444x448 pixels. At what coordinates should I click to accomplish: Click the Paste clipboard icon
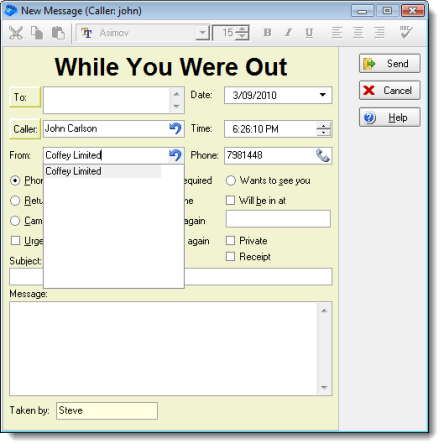point(58,33)
